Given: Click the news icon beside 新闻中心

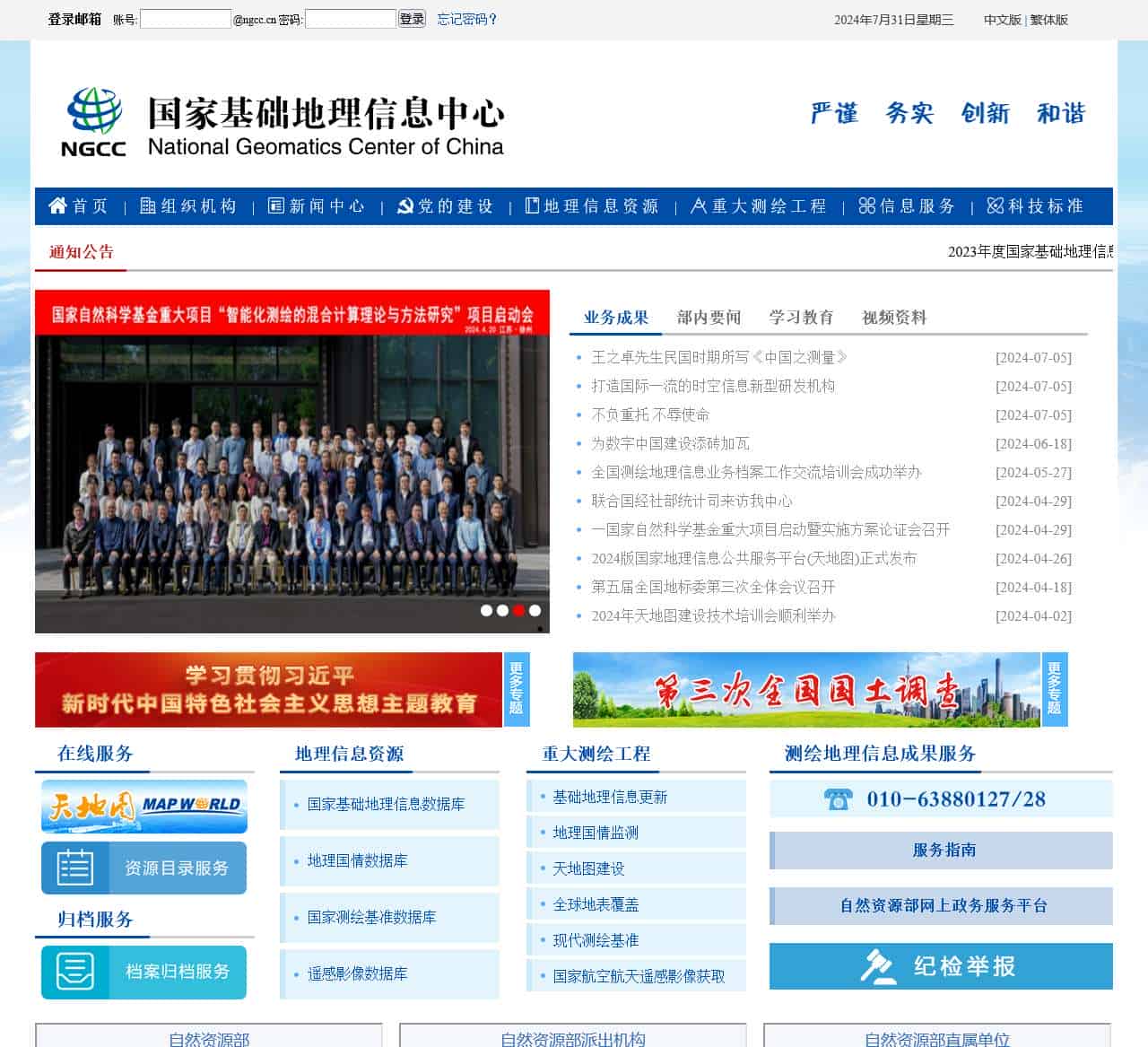Looking at the screenshot, I should [276, 205].
